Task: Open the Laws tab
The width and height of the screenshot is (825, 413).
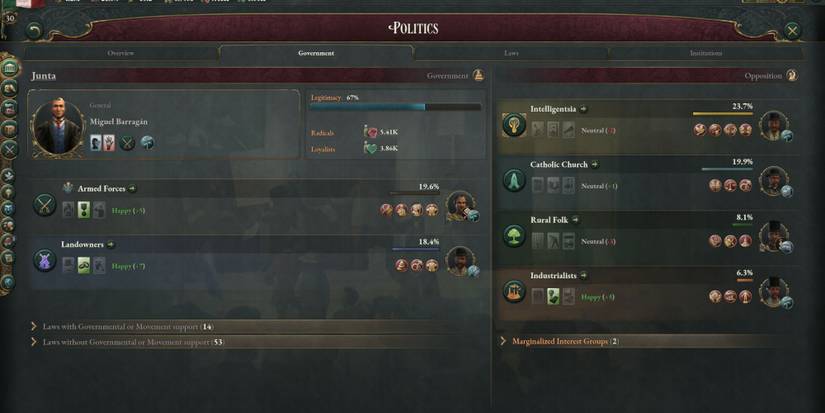Action: [511, 53]
